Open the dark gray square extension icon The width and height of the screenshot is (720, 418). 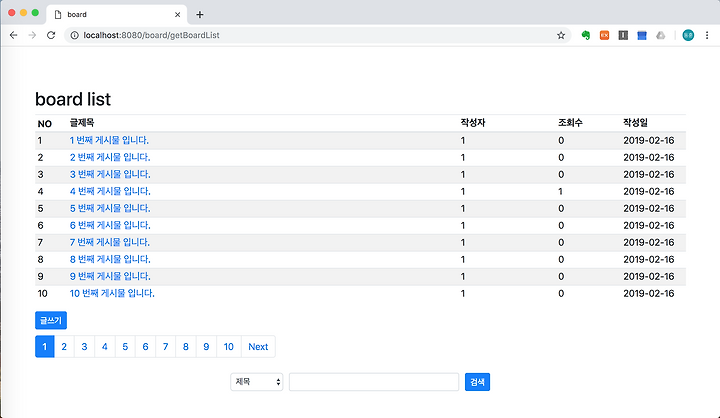[x=623, y=35]
